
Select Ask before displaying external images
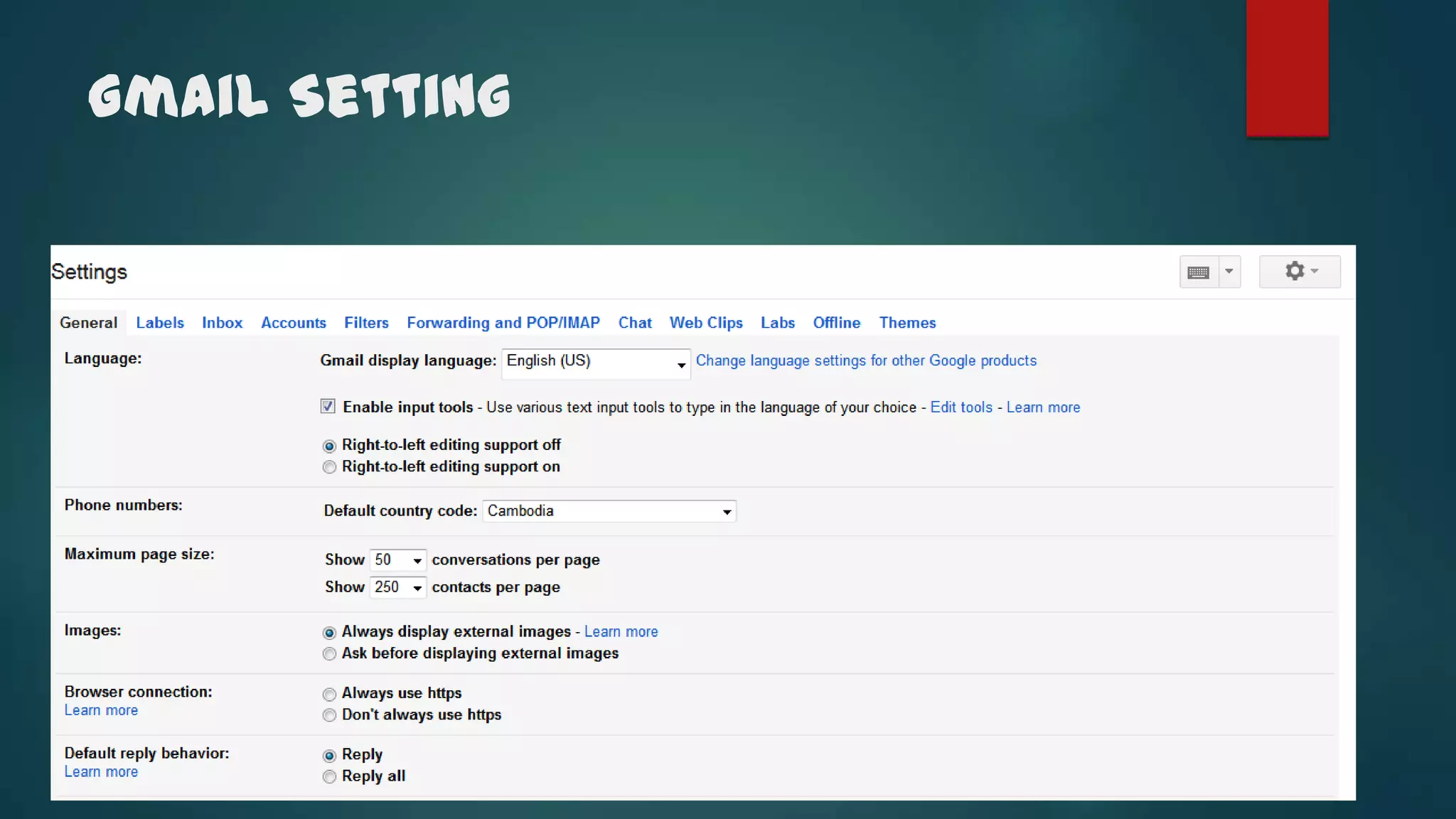pos(329,654)
